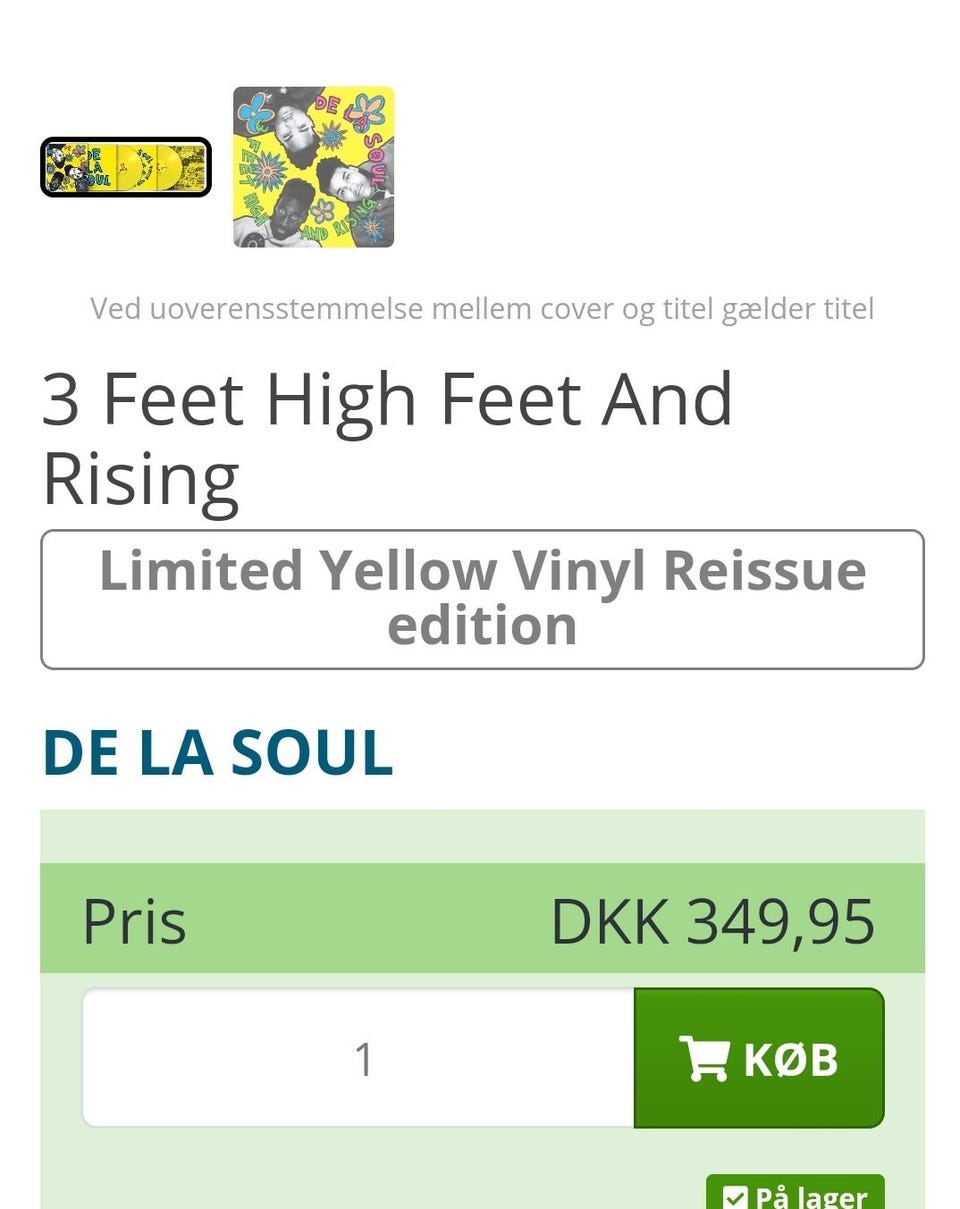The image size is (960, 1209).
Task: Select the yellow vinyl discs thumbnail
Action: (126, 167)
